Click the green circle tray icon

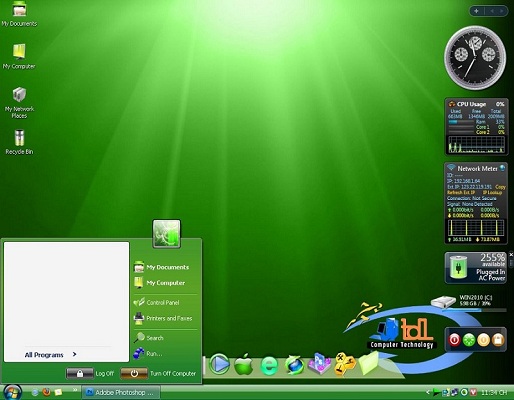coord(464,392)
